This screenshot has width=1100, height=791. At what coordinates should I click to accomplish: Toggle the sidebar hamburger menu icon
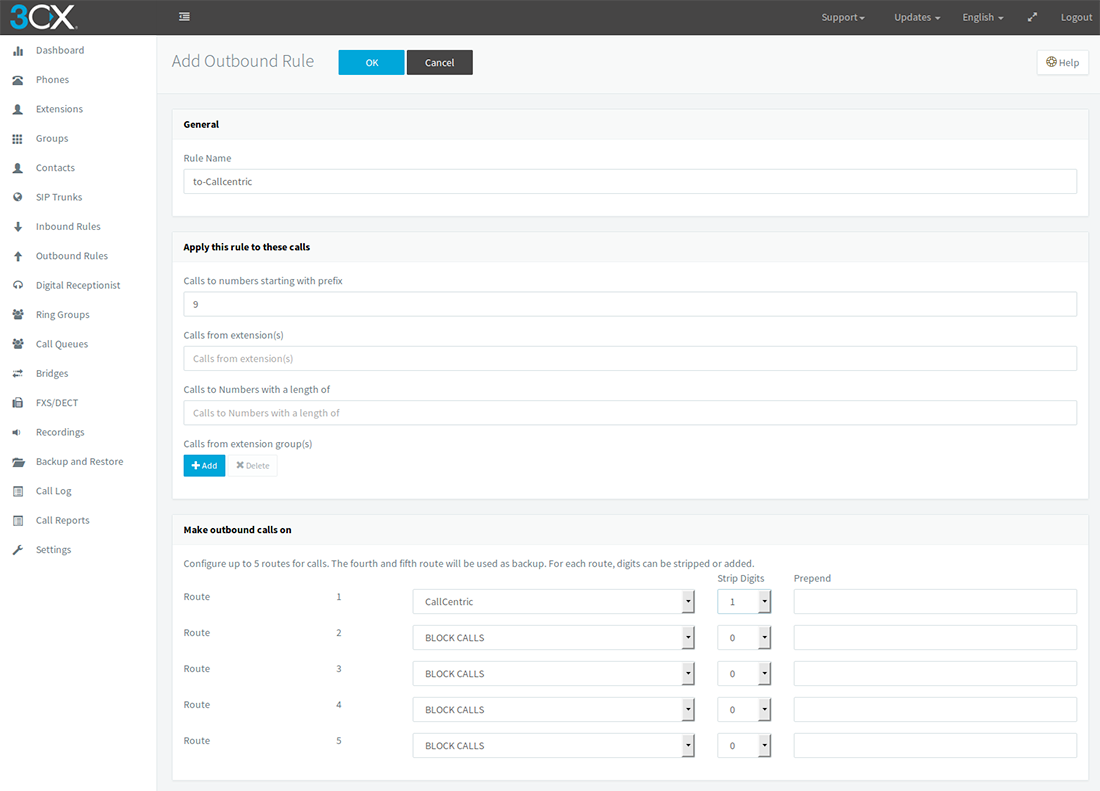click(x=184, y=17)
